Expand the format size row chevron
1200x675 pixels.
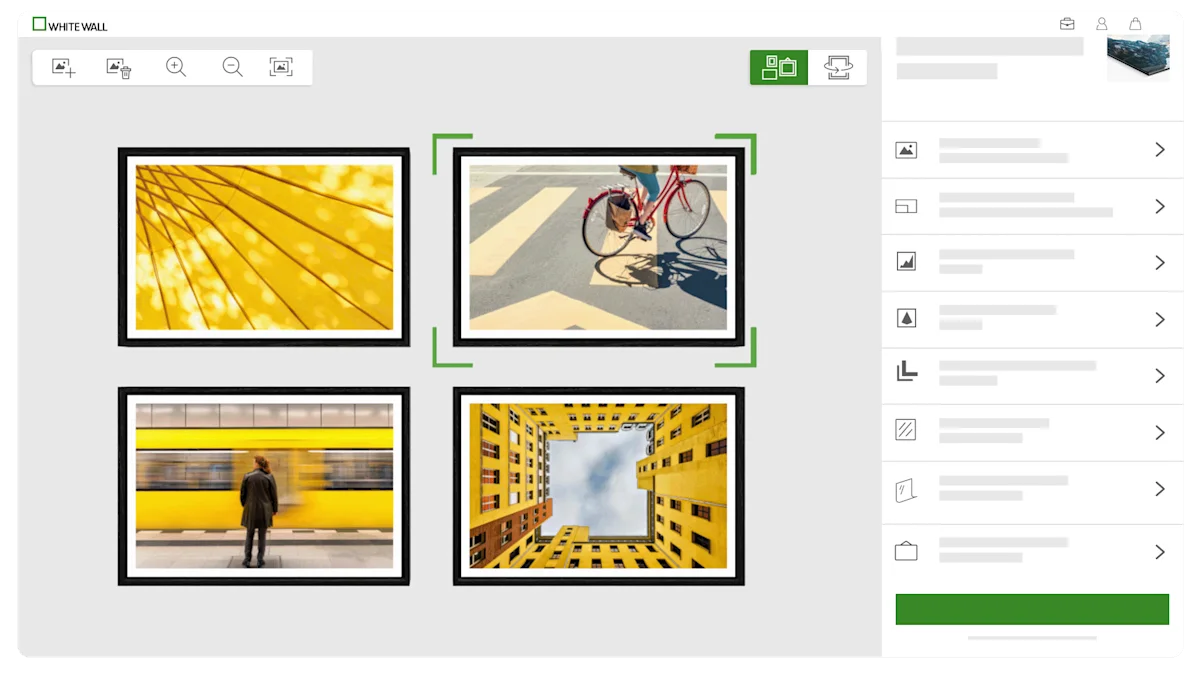click(1160, 206)
